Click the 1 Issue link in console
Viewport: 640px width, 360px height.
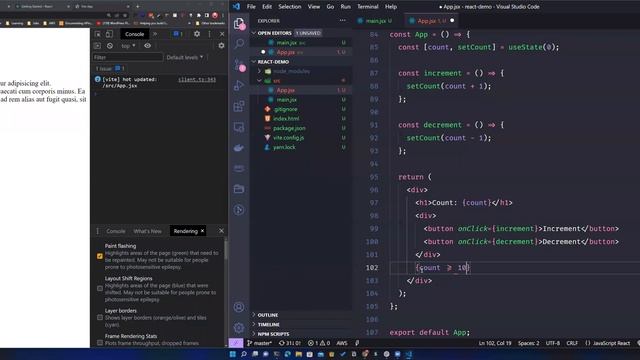[x=110, y=69]
